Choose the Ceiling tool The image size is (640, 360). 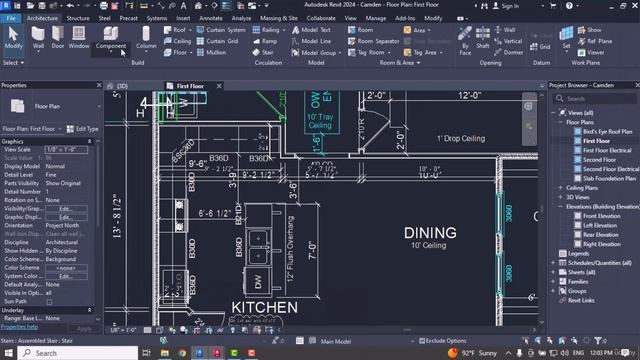coord(178,41)
